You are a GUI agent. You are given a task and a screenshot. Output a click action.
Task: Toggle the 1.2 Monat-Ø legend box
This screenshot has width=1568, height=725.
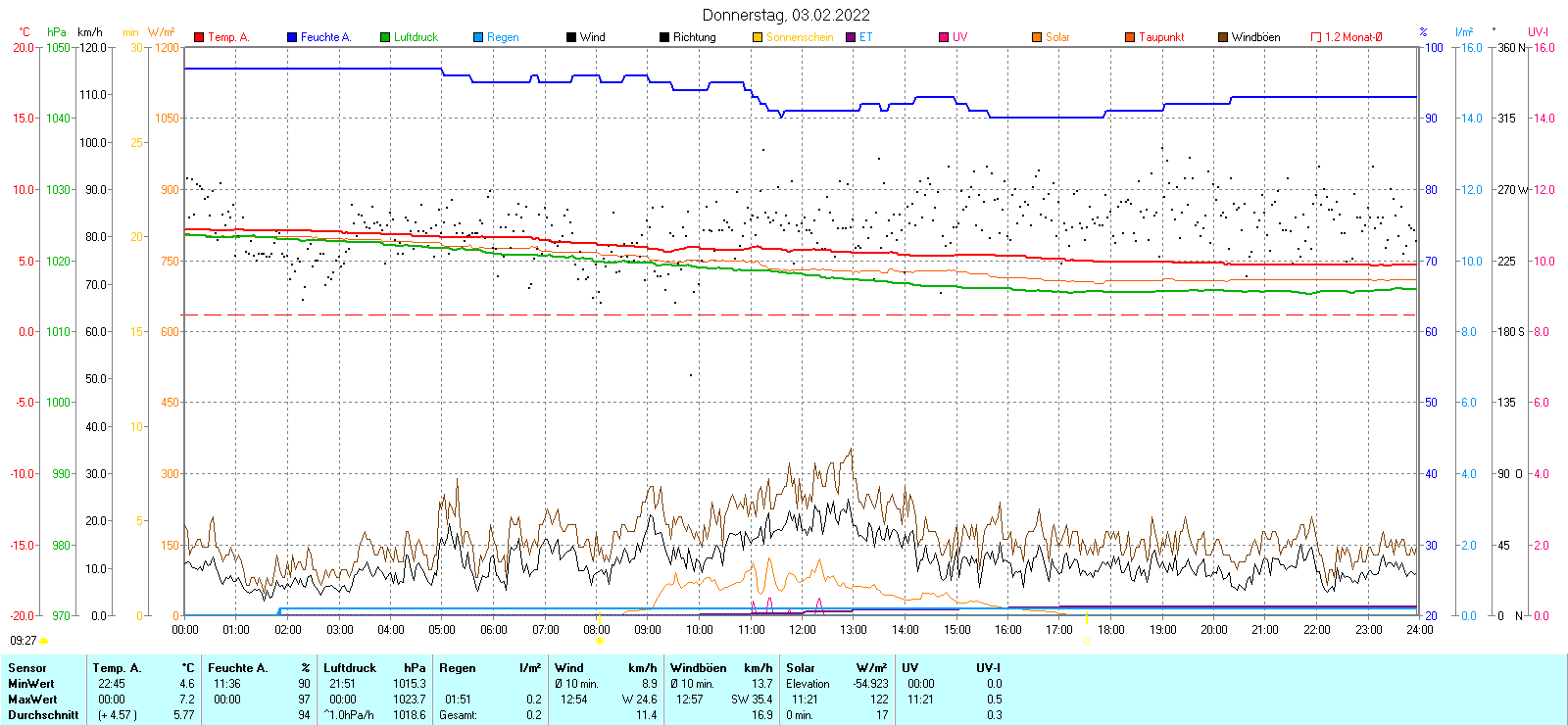coord(1316,37)
